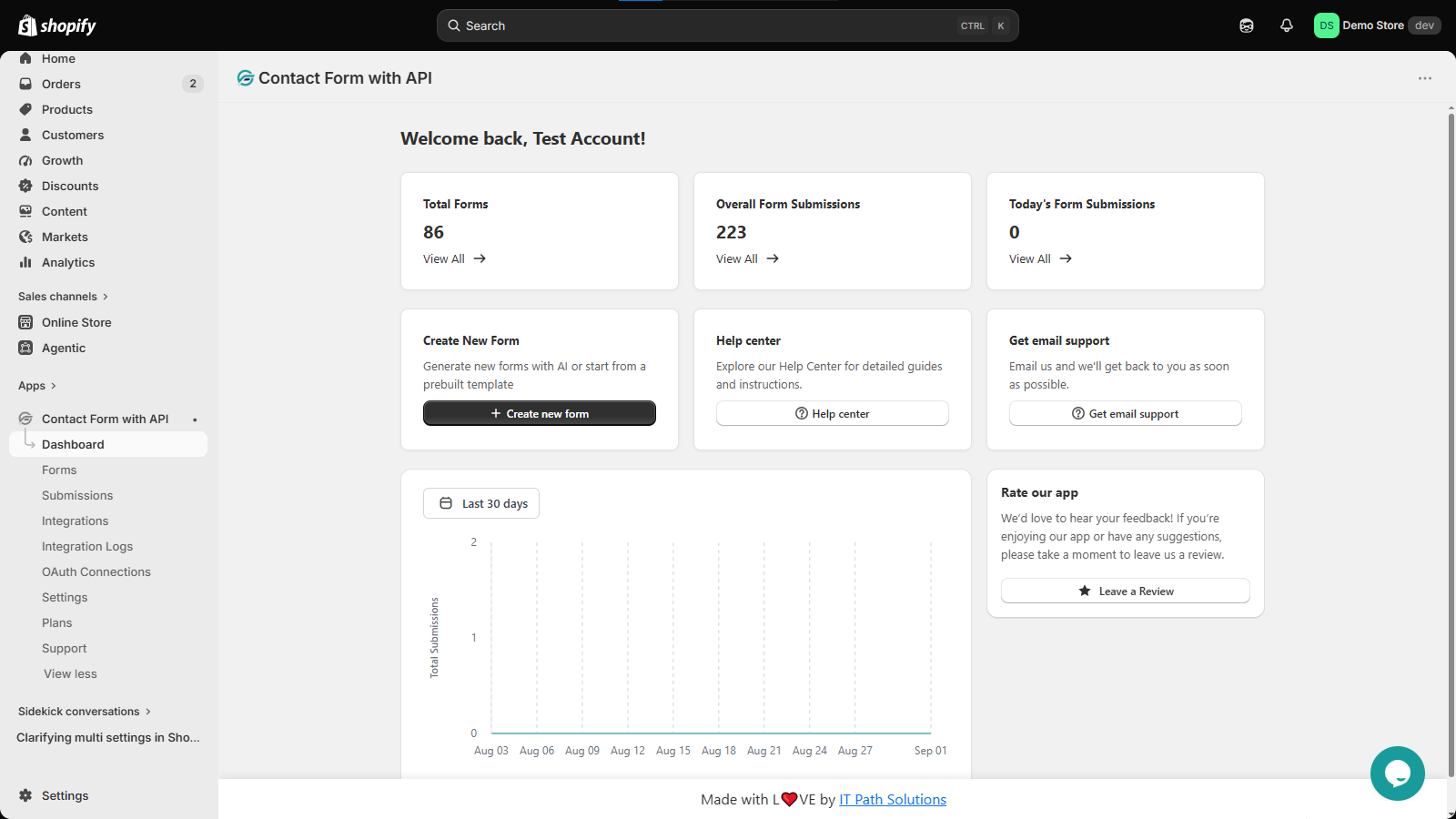Click the Discounts badge icon

25,186
